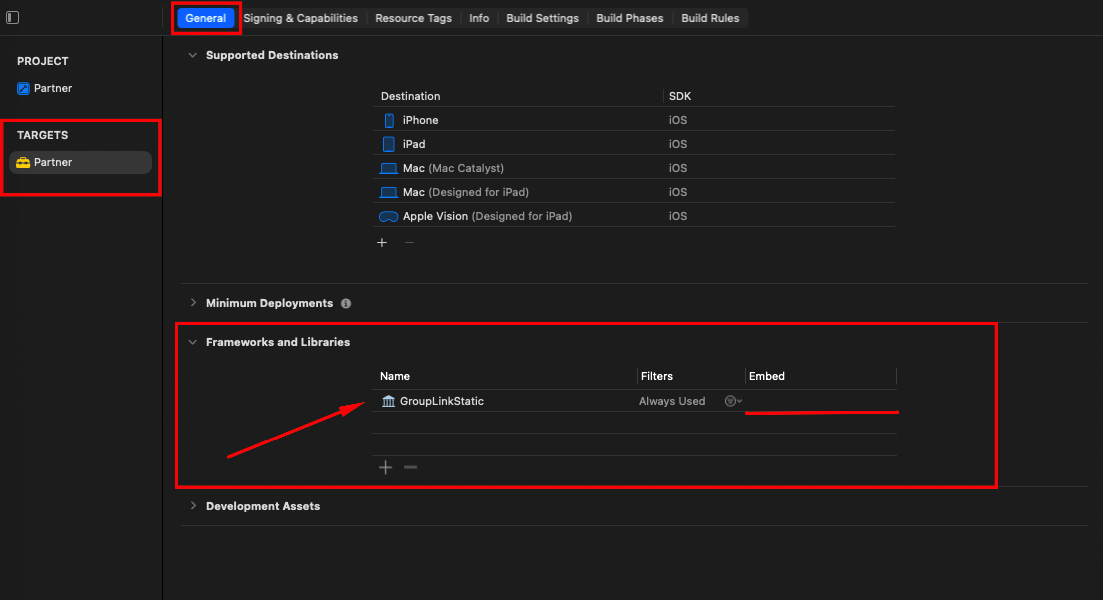Viewport: 1103px width, 600px height.
Task: Click the Minimum Deployments info icon
Action: click(x=346, y=303)
